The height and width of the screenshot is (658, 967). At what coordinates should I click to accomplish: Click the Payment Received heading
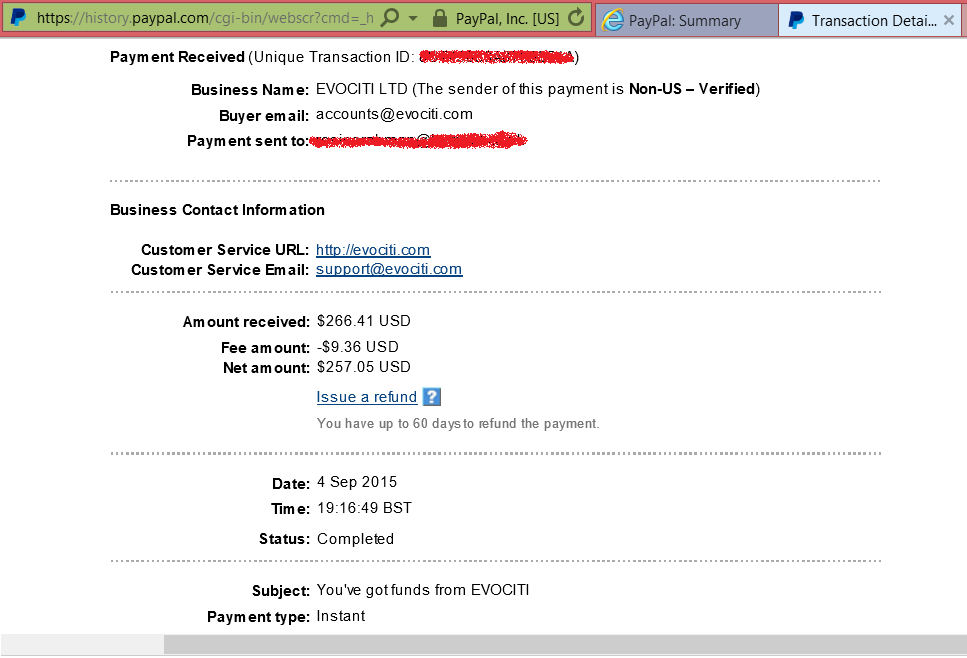pyautogui.click(x=177, y=57)
